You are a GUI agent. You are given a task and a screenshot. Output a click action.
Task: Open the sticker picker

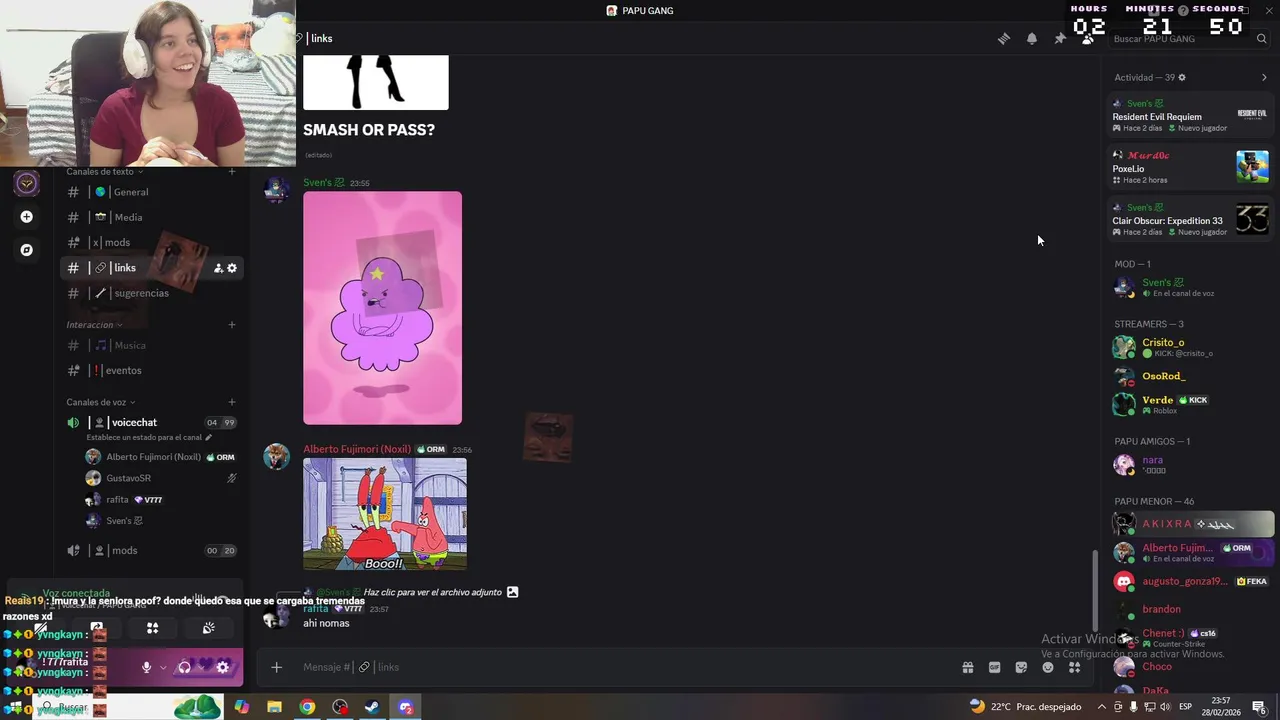pos(1021,667)
